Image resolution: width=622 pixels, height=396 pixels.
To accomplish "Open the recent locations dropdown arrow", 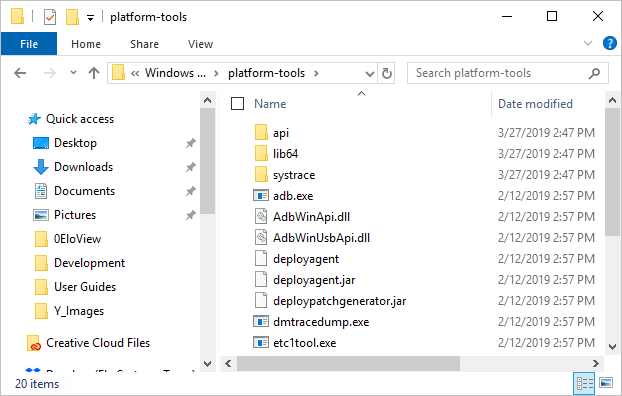I will point(73,73).
